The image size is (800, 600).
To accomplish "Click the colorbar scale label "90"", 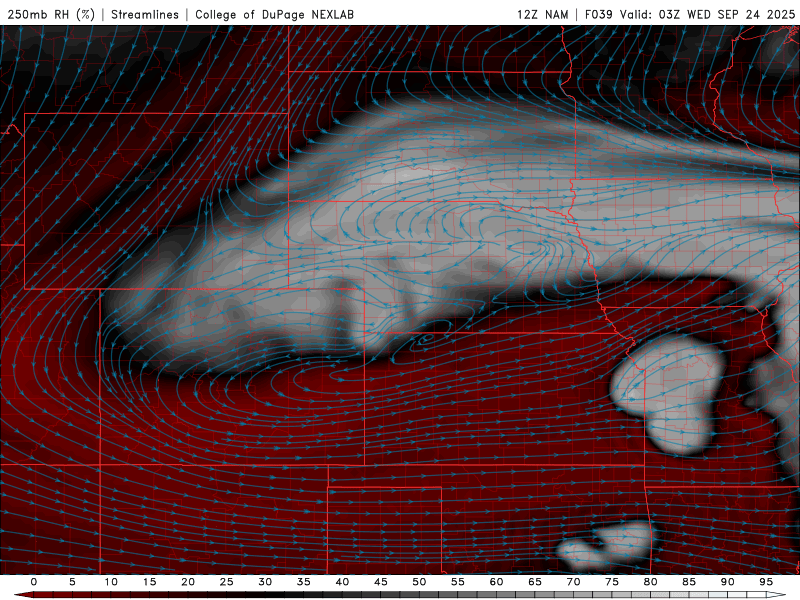I will tap(728, 582).
